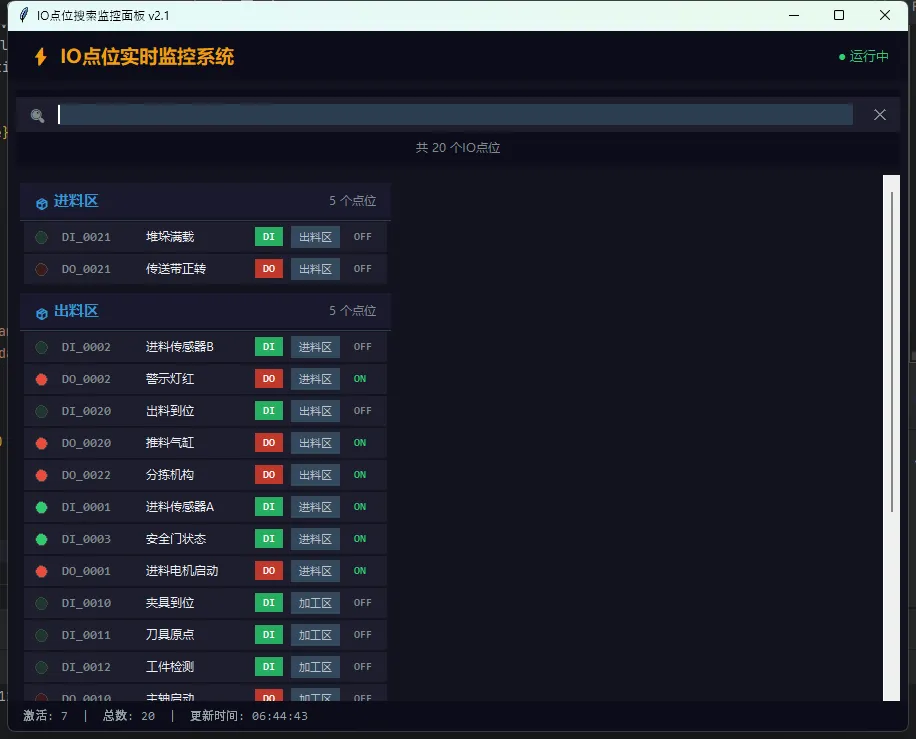This screenshot has height=739, width=916.
Task: Click the vertical scrollbar of the IO list
Action: [892, 350]
